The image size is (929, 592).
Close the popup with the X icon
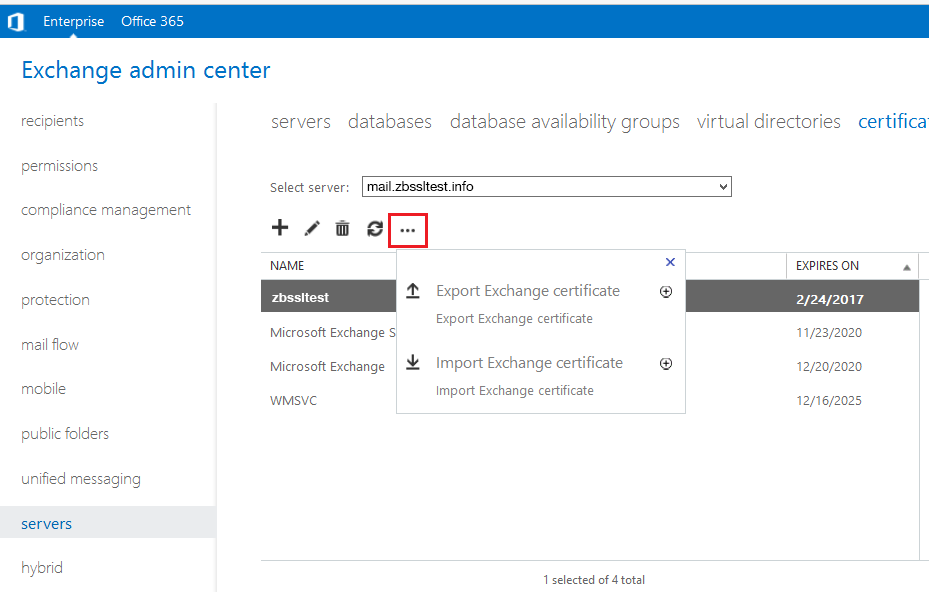pyautogui.click(x=670, y=262)
